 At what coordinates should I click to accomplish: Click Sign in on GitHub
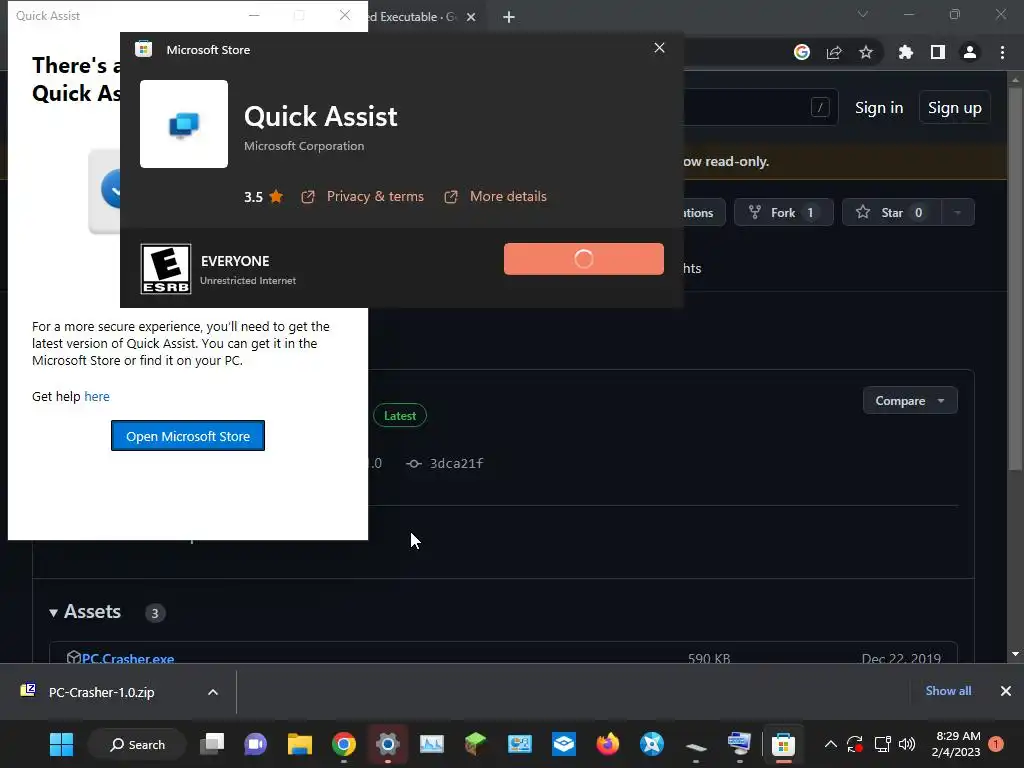coord(879,108)
